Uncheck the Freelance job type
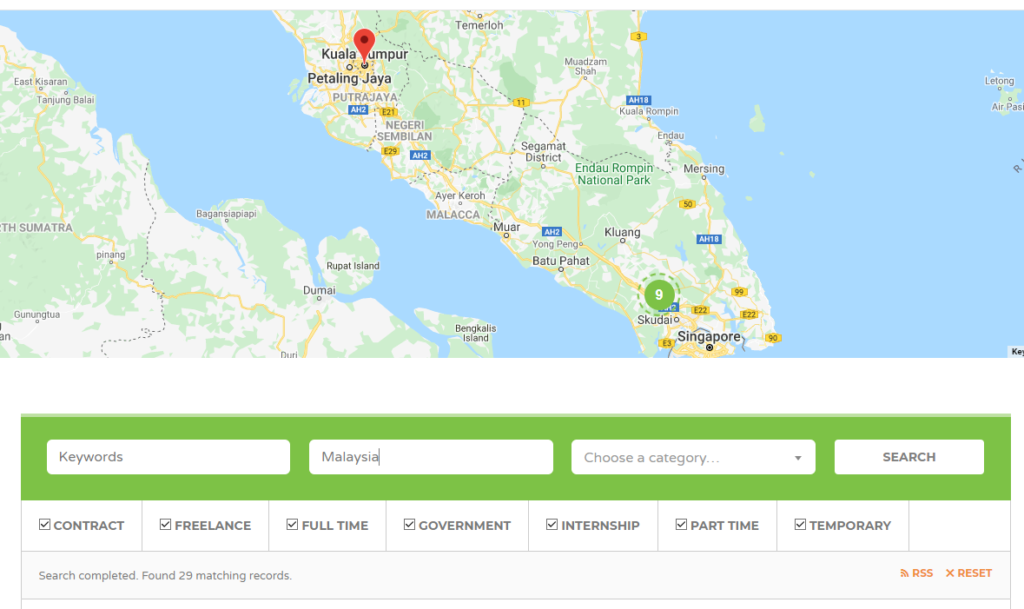 [165, 525]
